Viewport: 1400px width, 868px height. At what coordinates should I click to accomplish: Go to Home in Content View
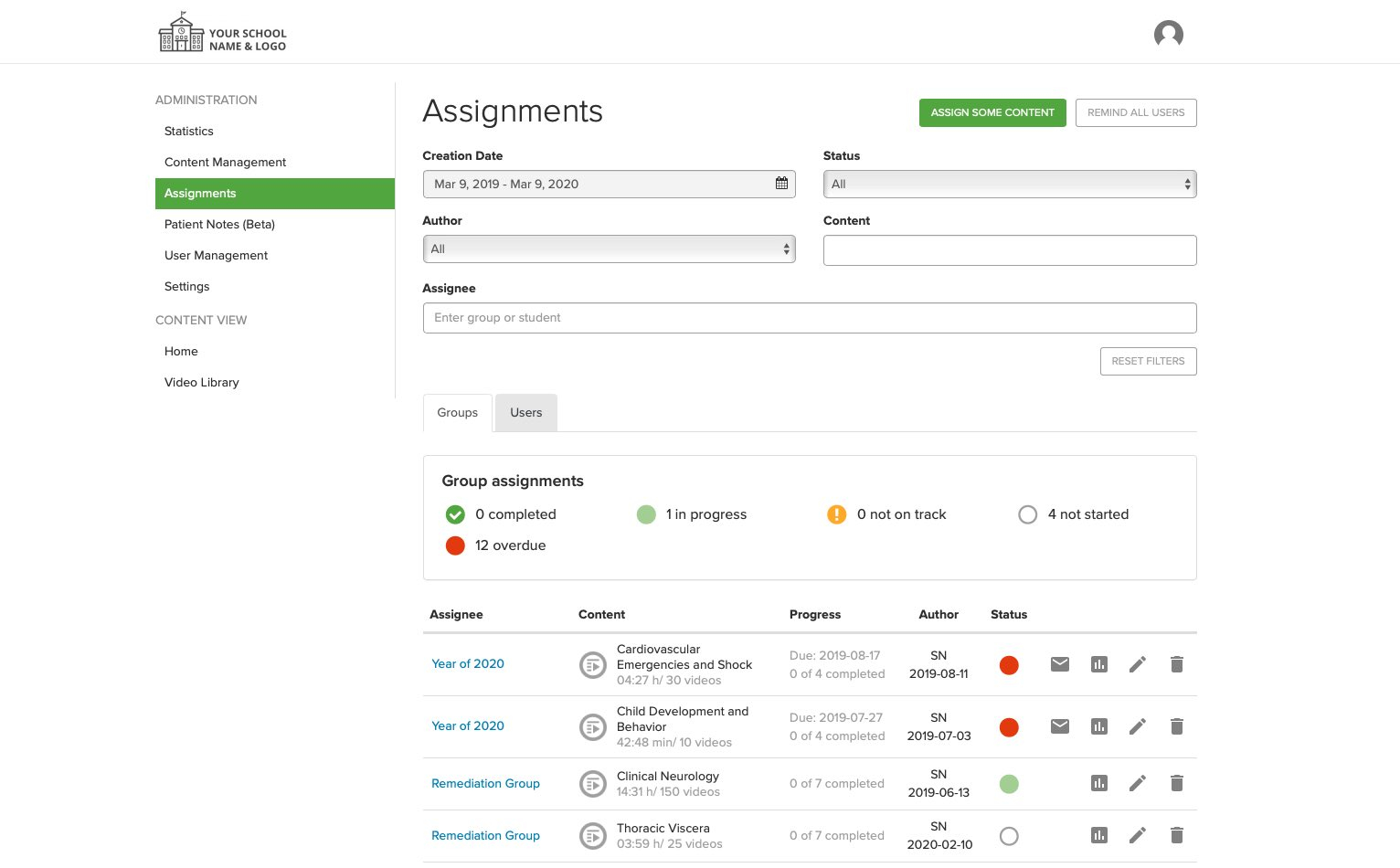181,352
